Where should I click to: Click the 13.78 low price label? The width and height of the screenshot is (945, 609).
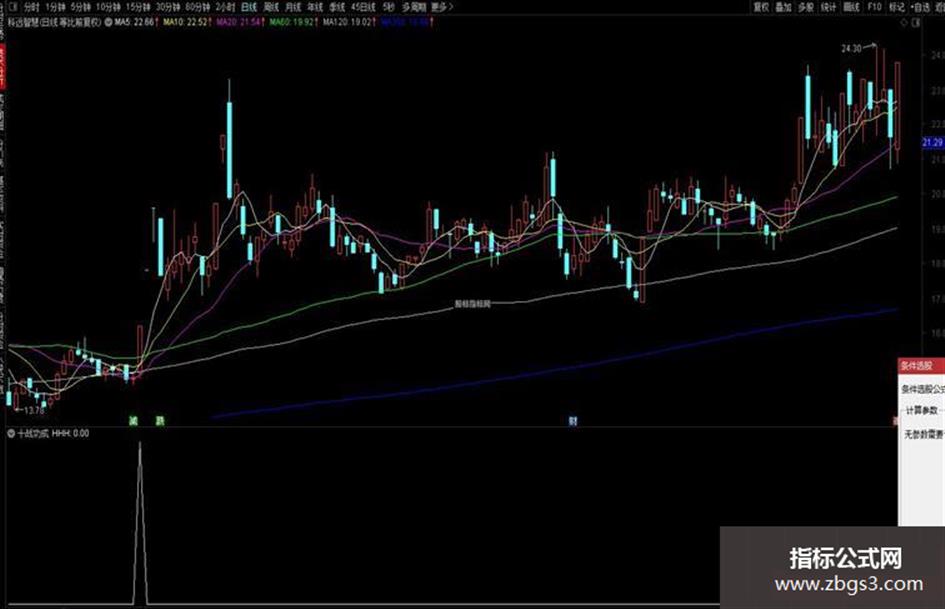34,411
